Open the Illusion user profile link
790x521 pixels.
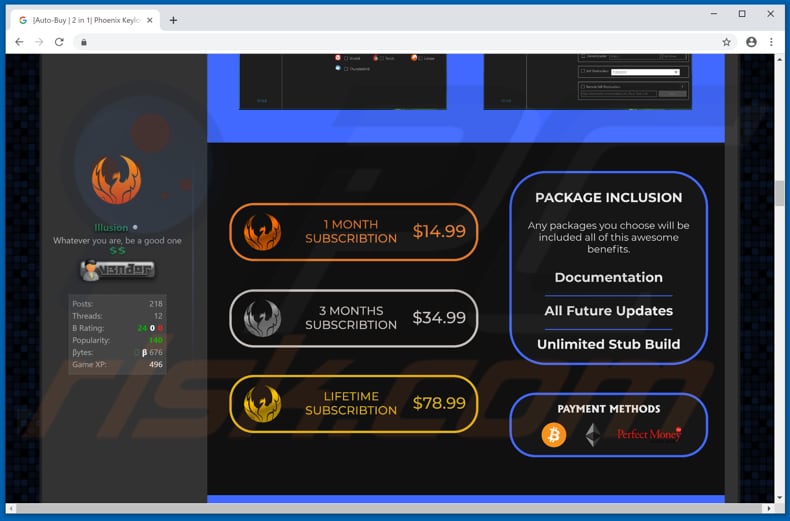pos(111,228)
